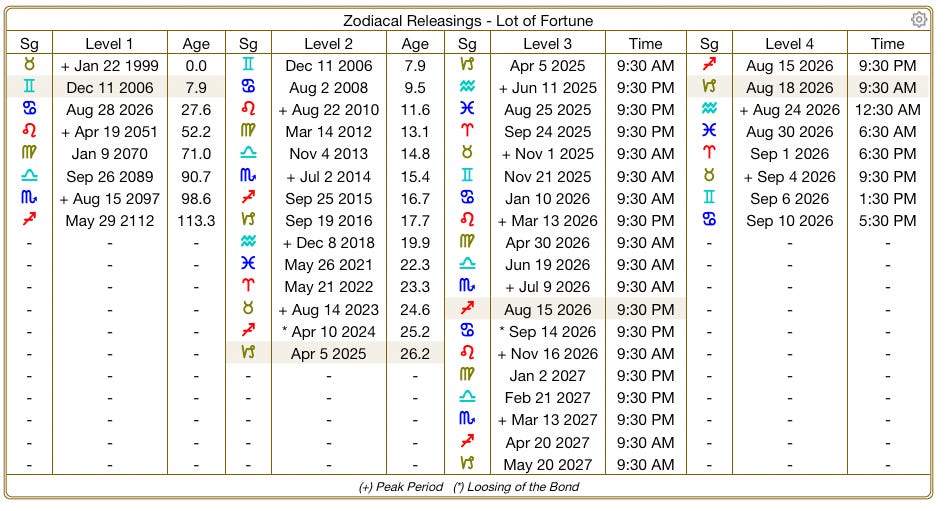Open the settings gear icon

click(x=918, y=19)
